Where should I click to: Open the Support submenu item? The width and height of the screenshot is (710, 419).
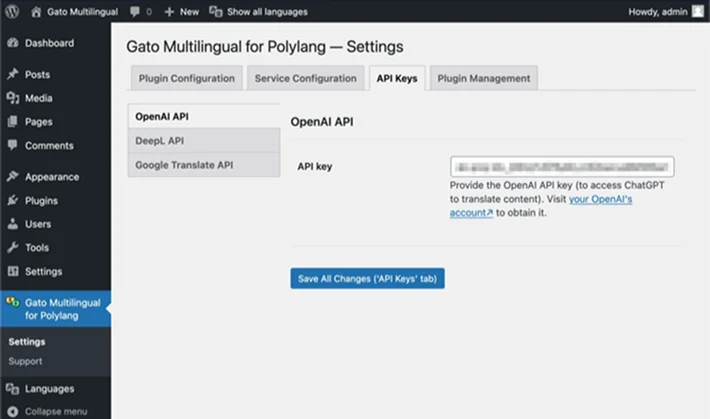tap(25, 361)
